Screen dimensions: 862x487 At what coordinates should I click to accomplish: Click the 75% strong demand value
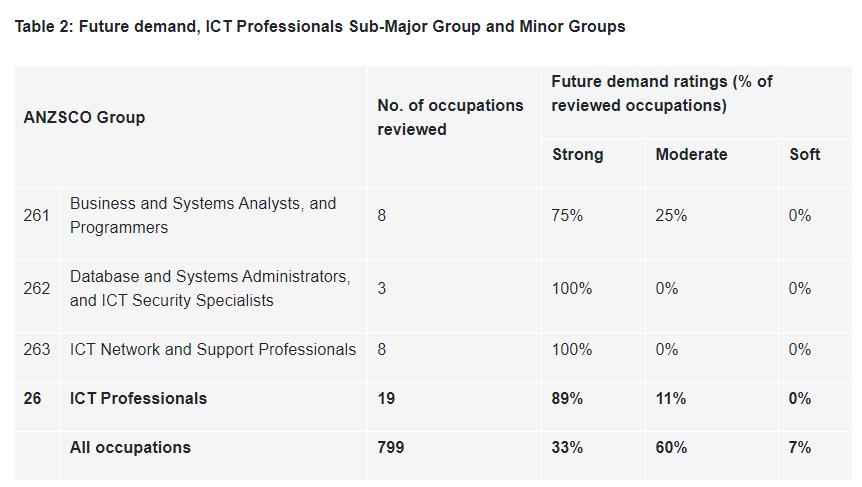click(x=567, y=215)
